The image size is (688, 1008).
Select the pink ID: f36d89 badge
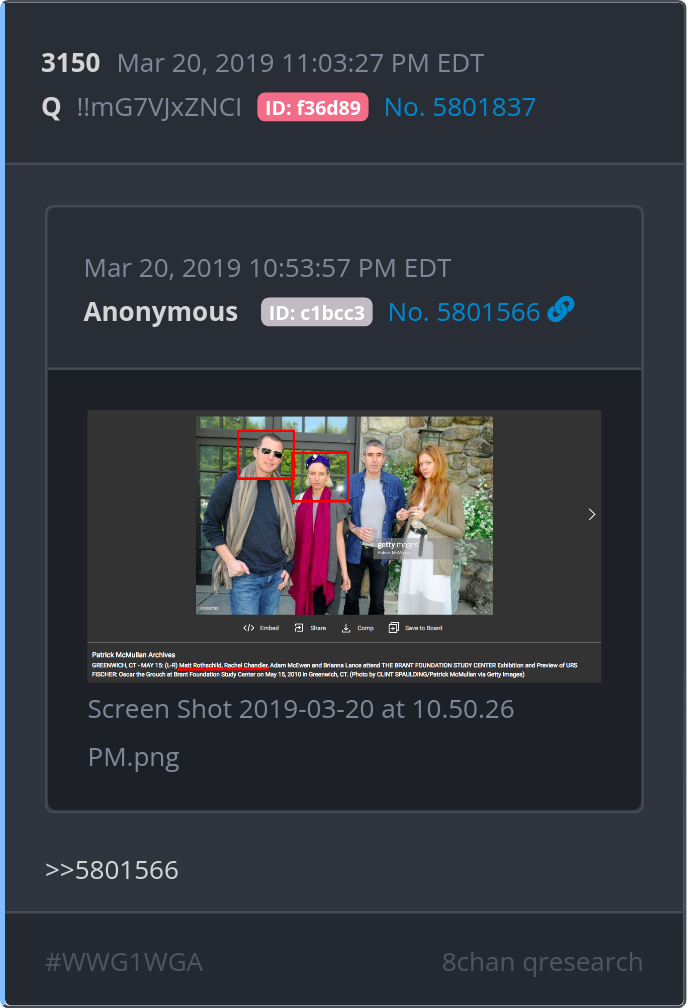click(312, 107)
